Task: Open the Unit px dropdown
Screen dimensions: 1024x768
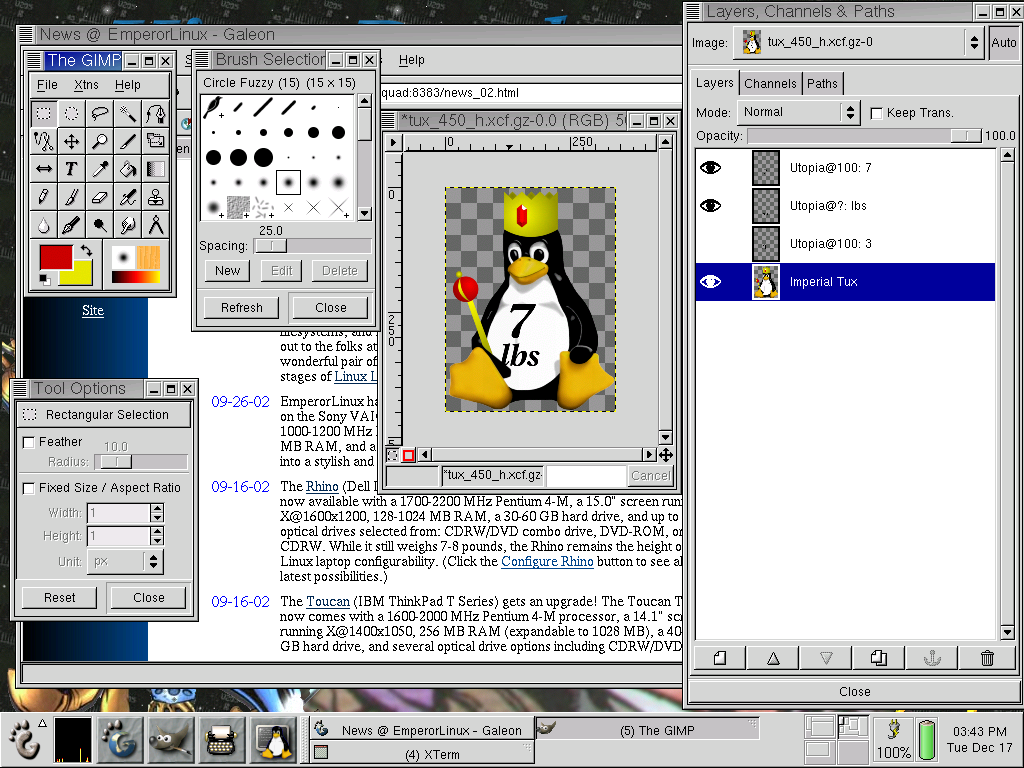Action: (125, 561)
